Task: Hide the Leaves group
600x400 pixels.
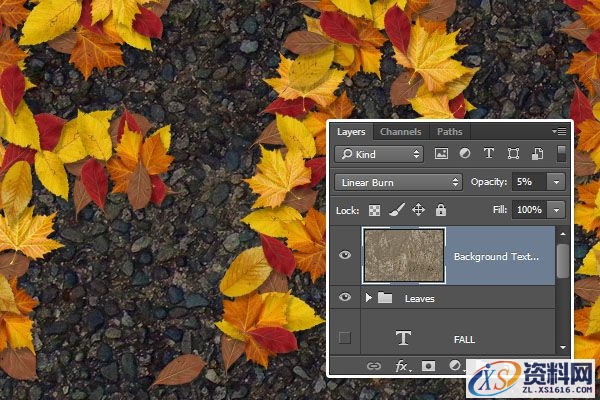Action: (345, 298)
